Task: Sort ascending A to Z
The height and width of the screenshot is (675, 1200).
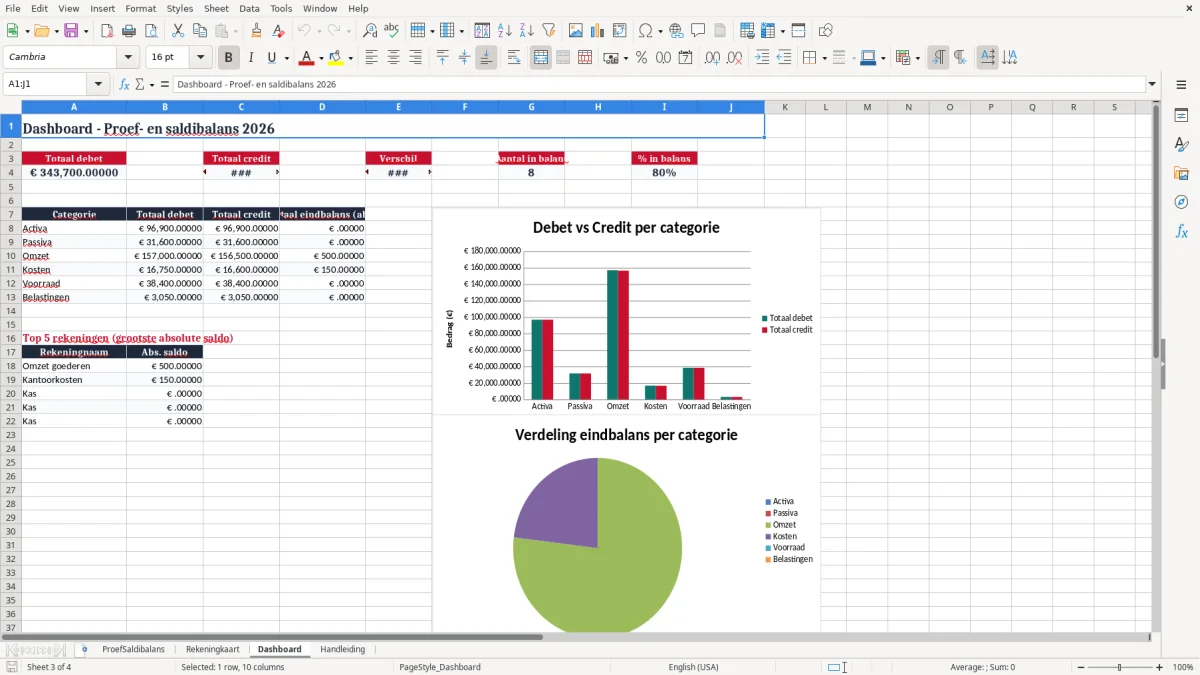Action: click(x=505, y=31)
